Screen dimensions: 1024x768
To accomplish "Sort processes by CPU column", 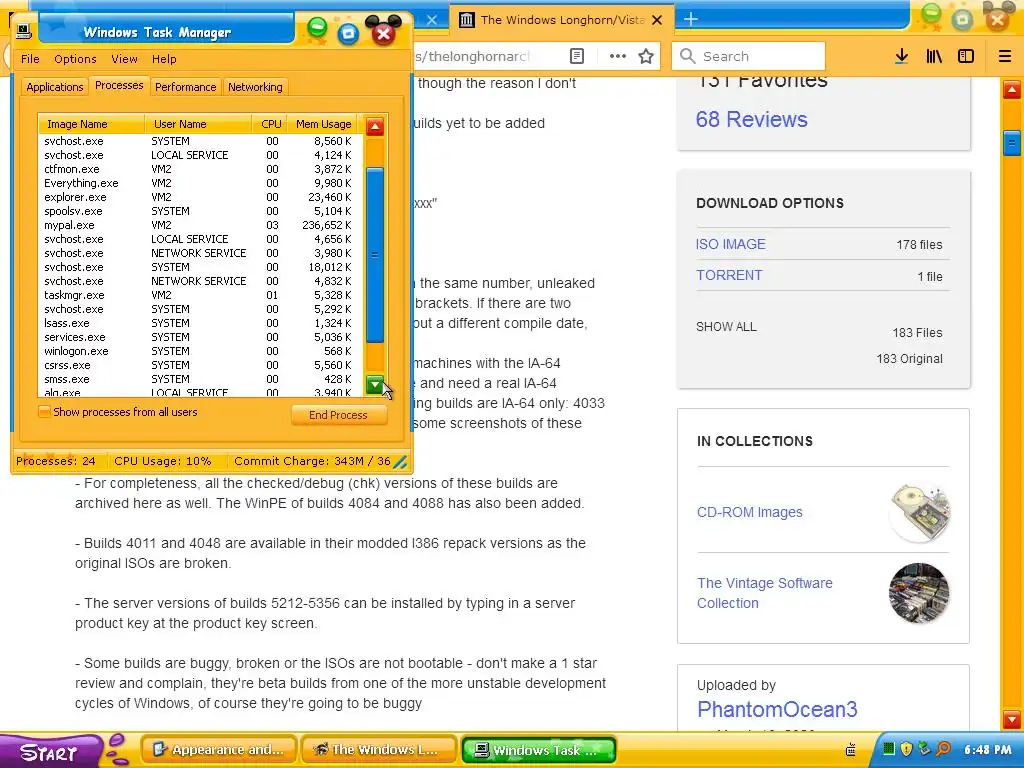I will pyautogui.click(x=270, y=124).
